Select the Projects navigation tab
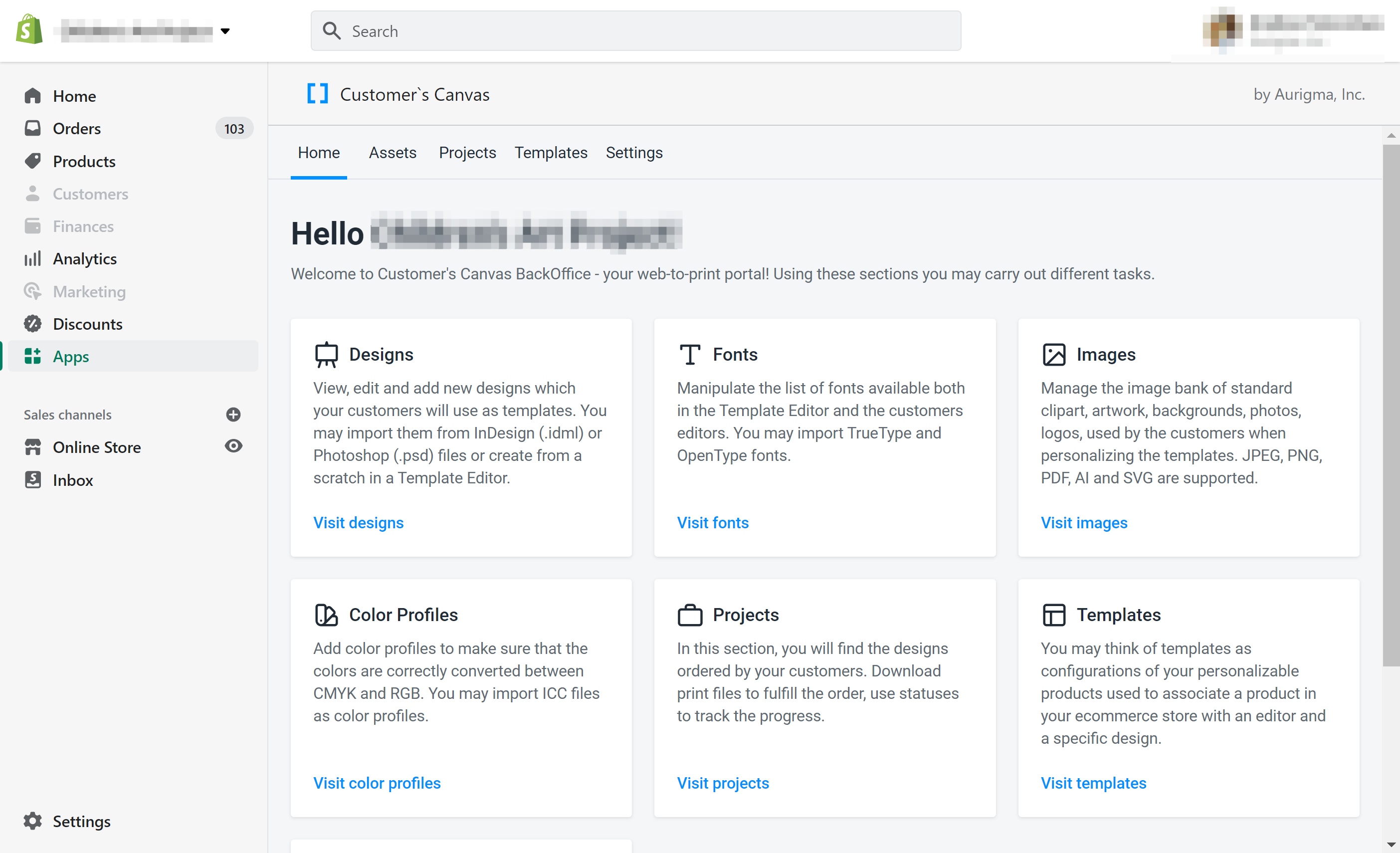 point(467,152)
